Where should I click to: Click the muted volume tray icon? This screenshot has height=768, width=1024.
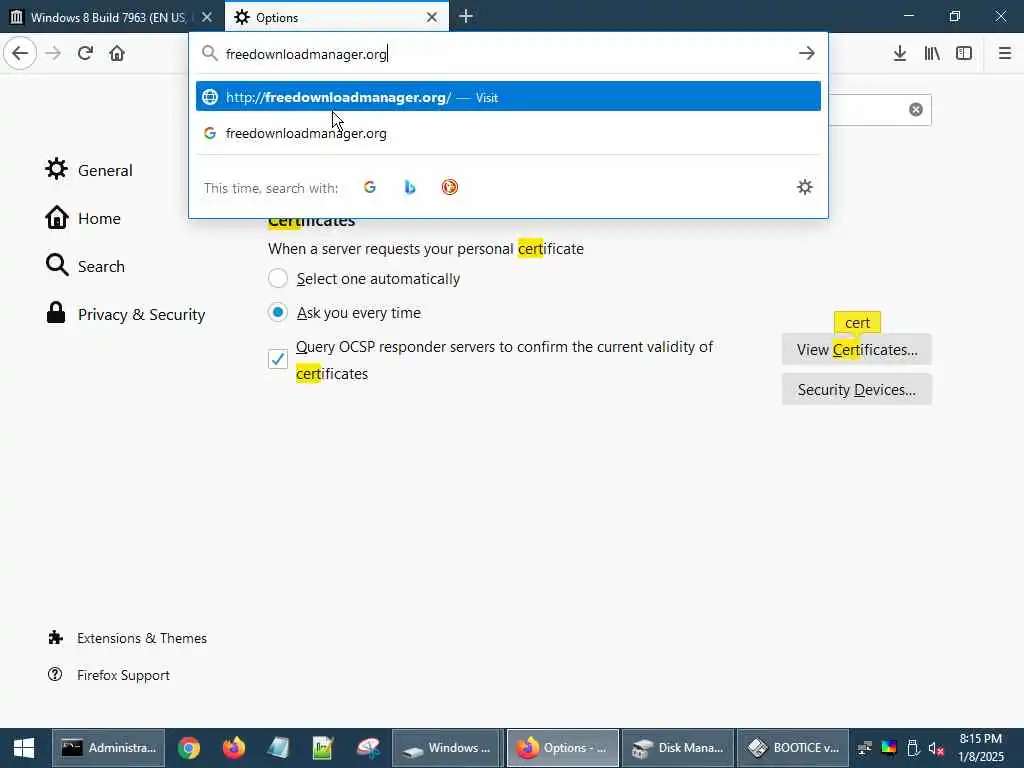click(x=936, y=748)
